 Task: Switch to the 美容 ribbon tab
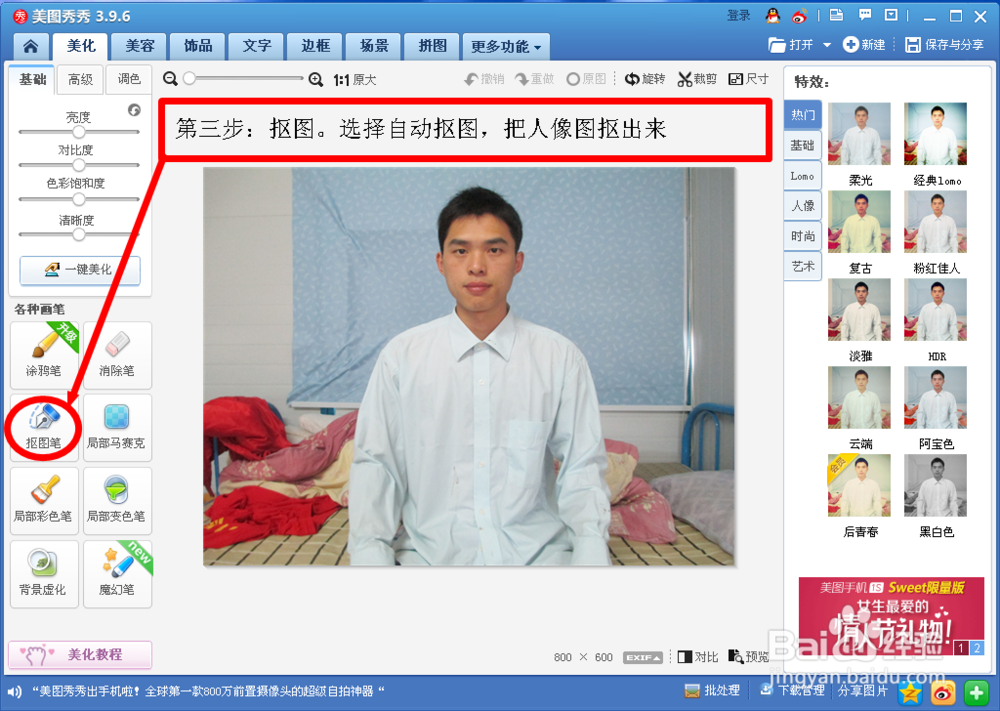138,46
